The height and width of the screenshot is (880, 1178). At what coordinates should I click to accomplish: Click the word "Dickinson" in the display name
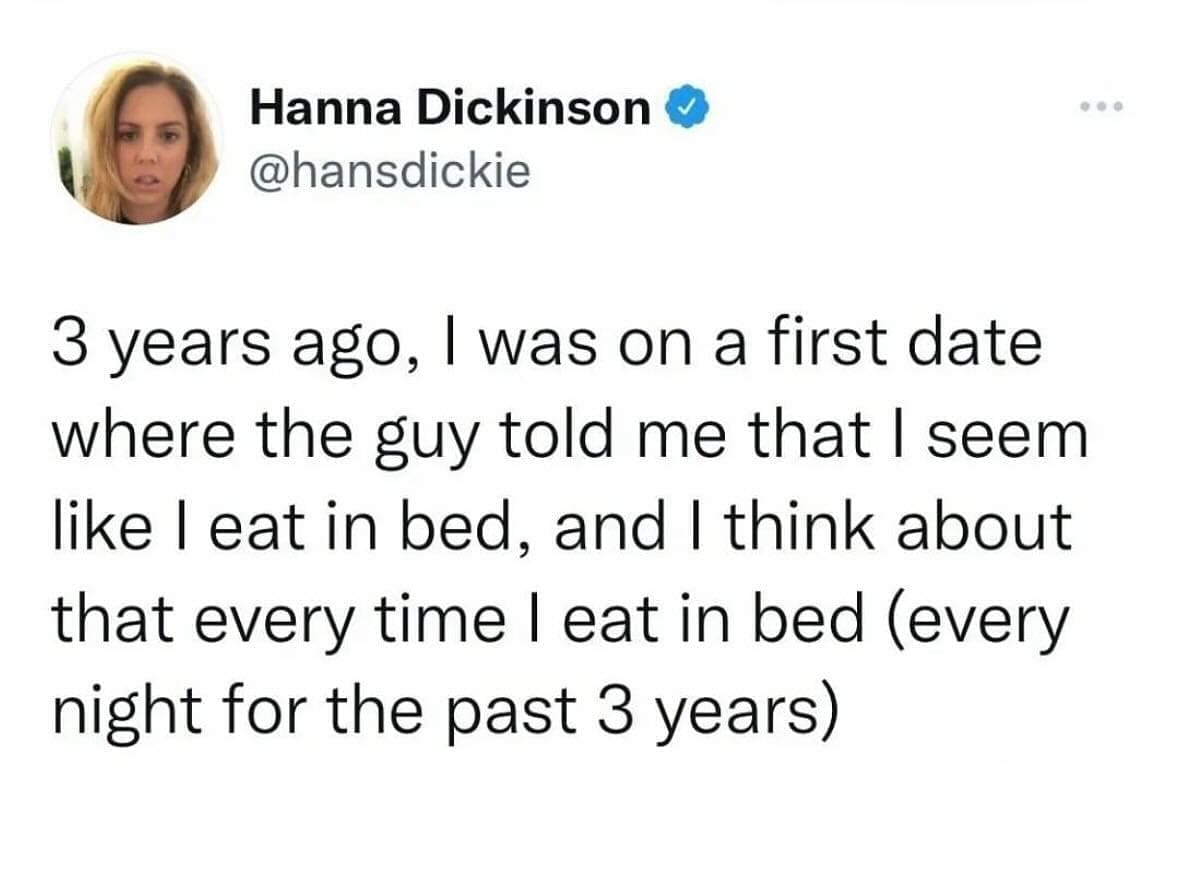tap(532, 108)
